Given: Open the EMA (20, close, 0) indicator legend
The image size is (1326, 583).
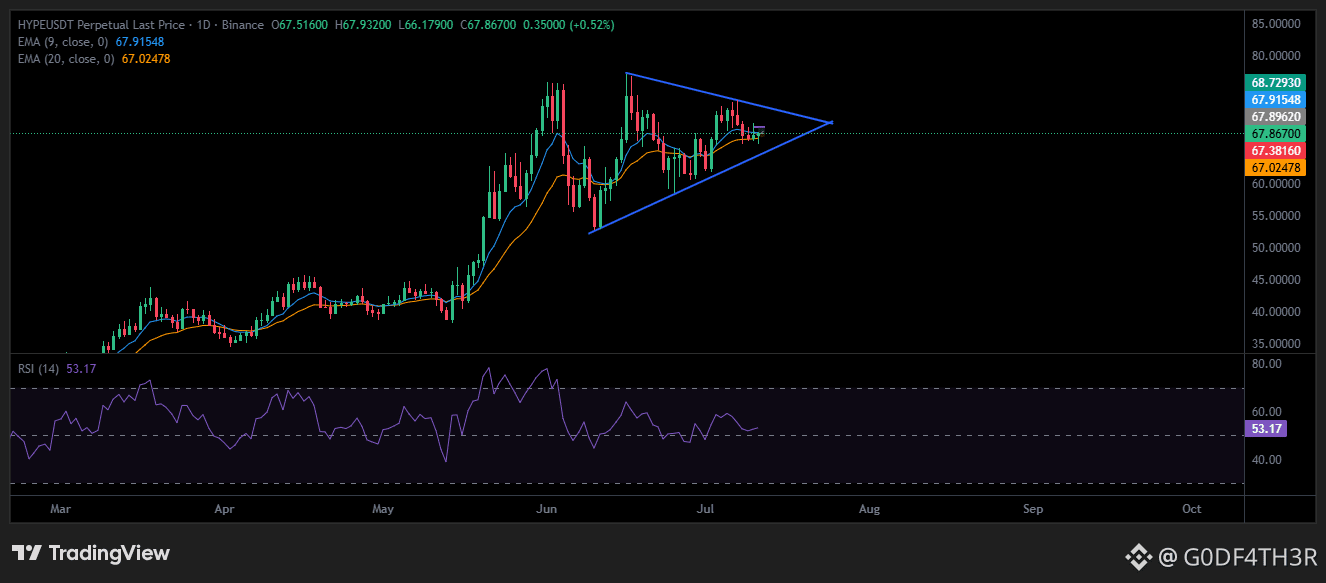Looking at the screenshot, I should pyautogui.click(x=67, y=60).
